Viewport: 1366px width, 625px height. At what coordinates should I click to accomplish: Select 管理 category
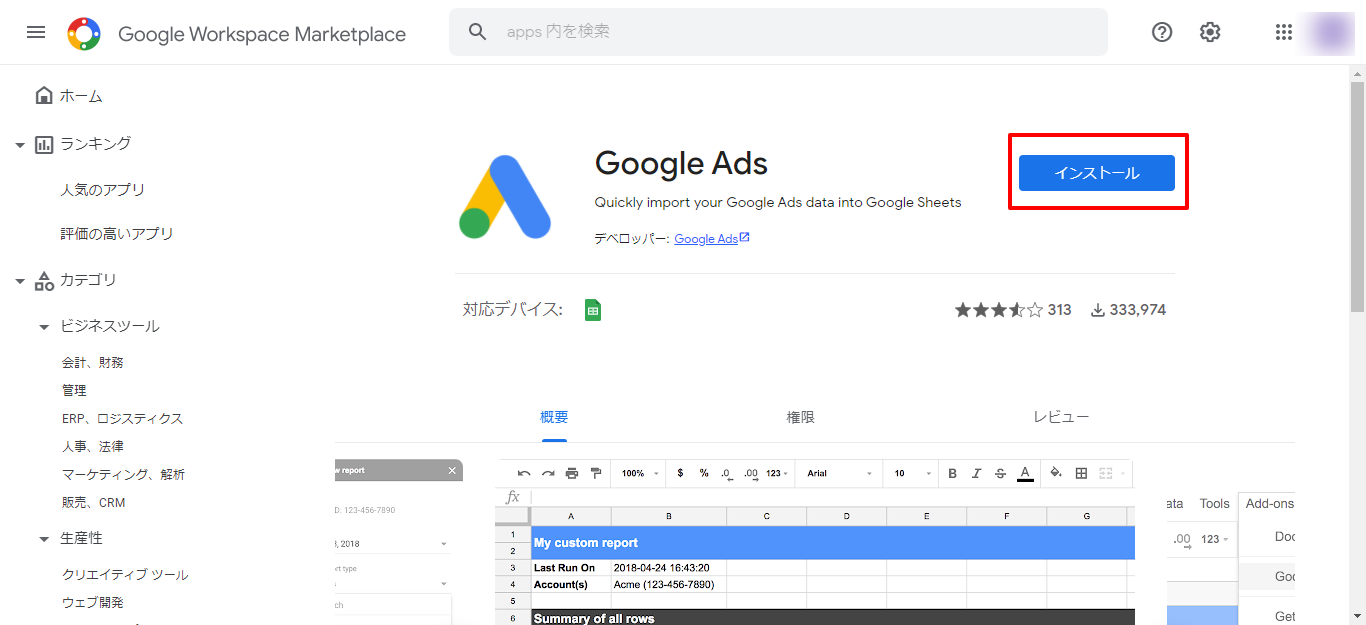[74, 391]
